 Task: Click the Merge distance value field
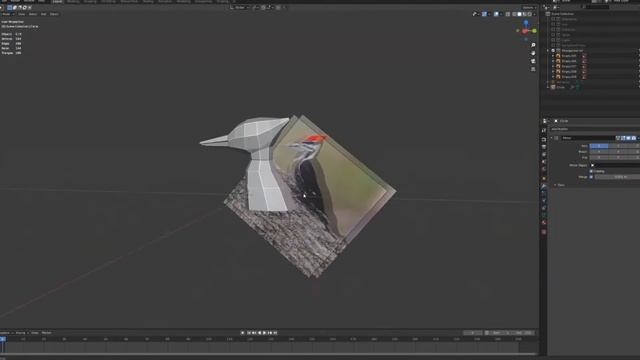tap(617, 177)
